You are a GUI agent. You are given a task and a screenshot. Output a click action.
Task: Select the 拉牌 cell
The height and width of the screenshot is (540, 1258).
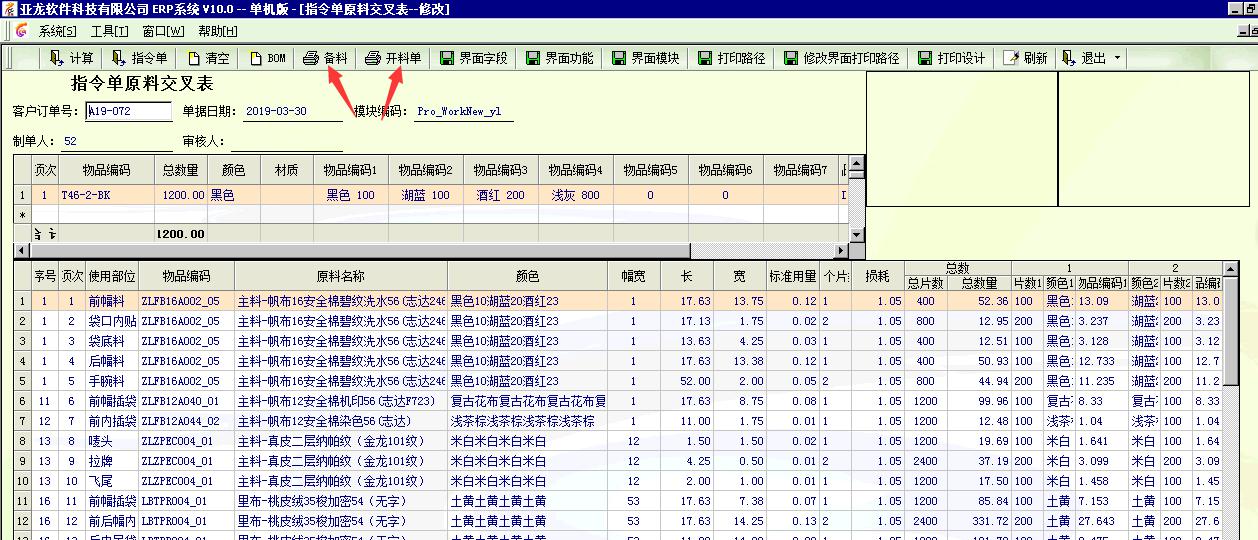[x=112, y=461]
